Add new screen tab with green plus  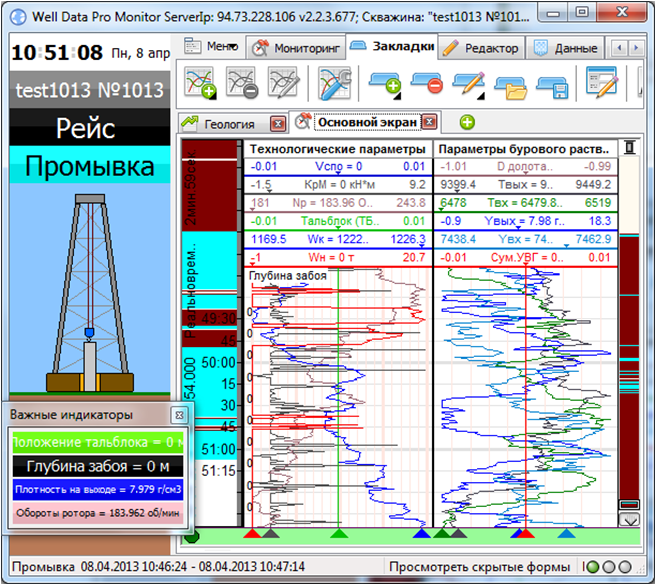click(467, 123)
